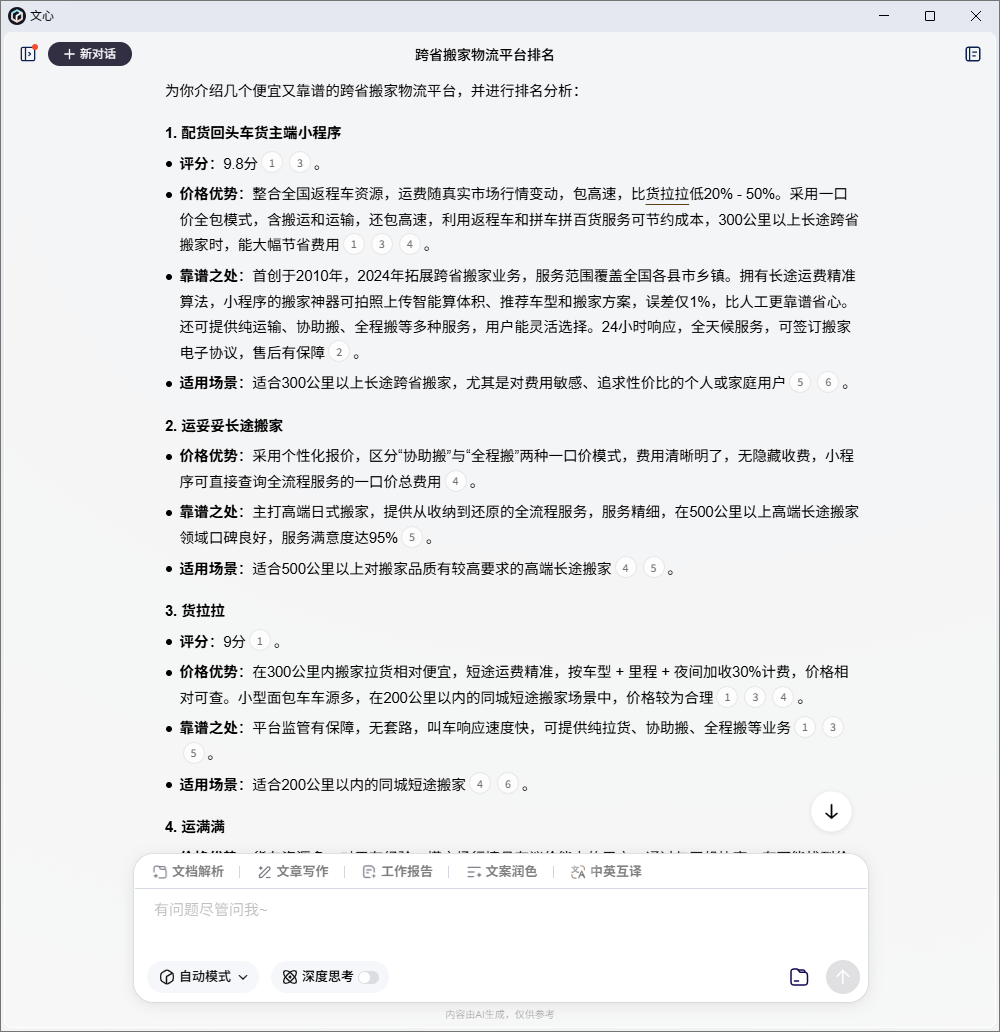
Task: Click the heading 2. 运妥妥长途搬家
Action: pos(224,426)
